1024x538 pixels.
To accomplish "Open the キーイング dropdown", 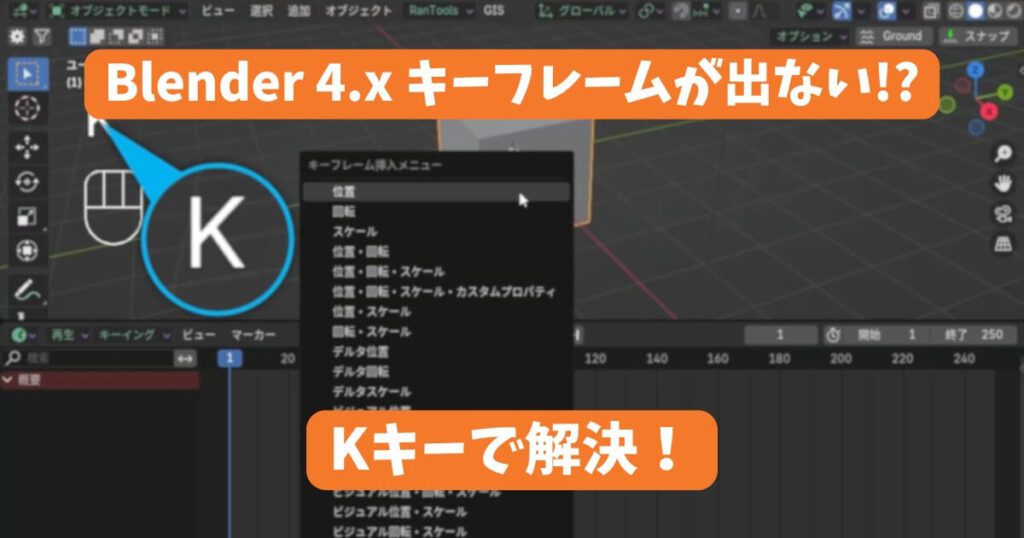I will tap(134, 335).
